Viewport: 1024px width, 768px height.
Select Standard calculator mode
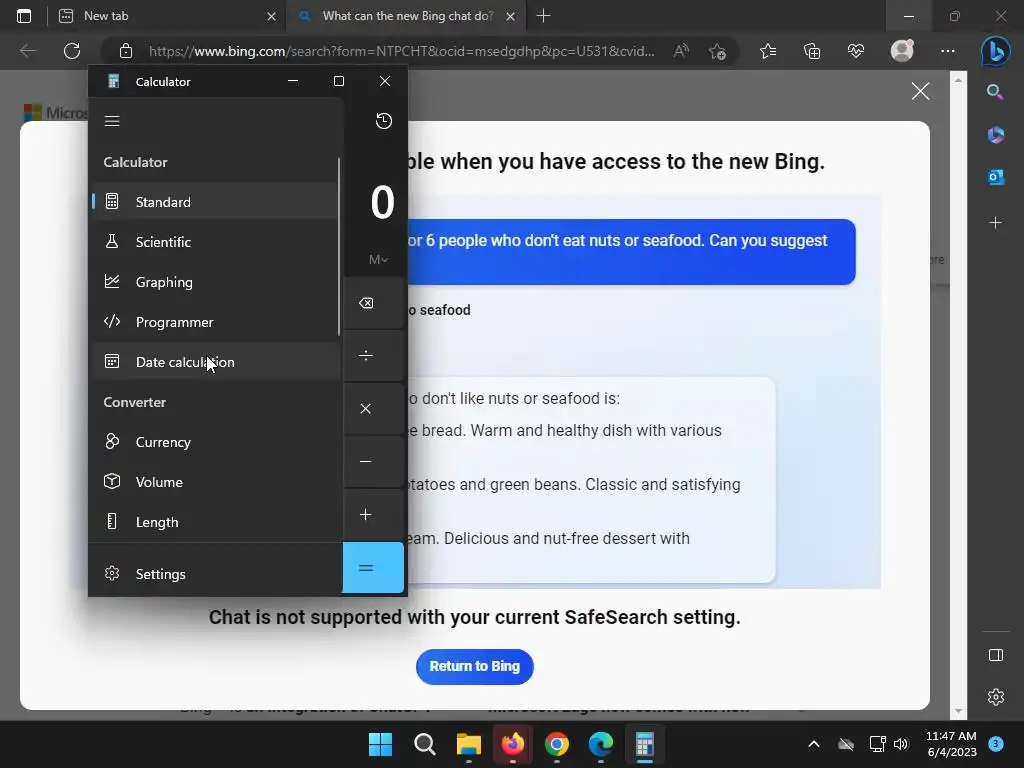215,202
